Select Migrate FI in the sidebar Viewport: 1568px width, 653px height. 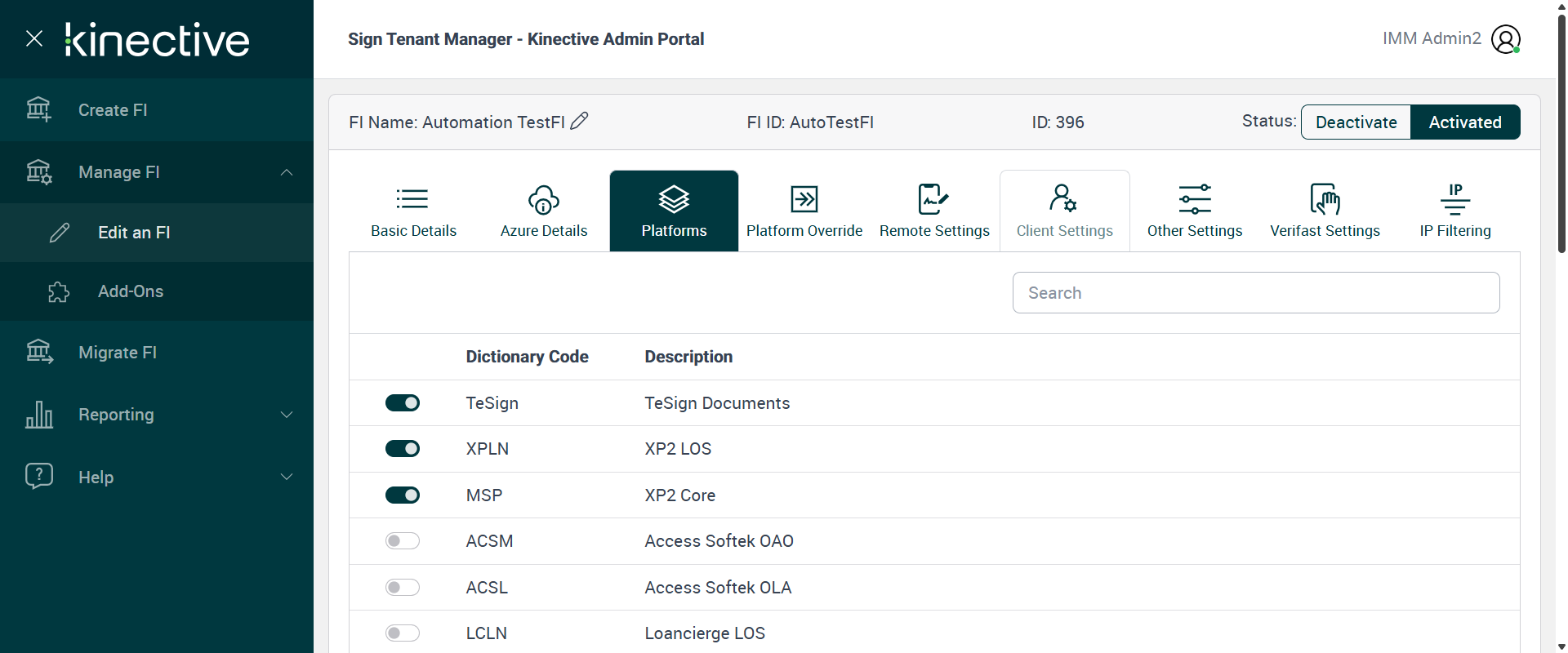(118, 353)
